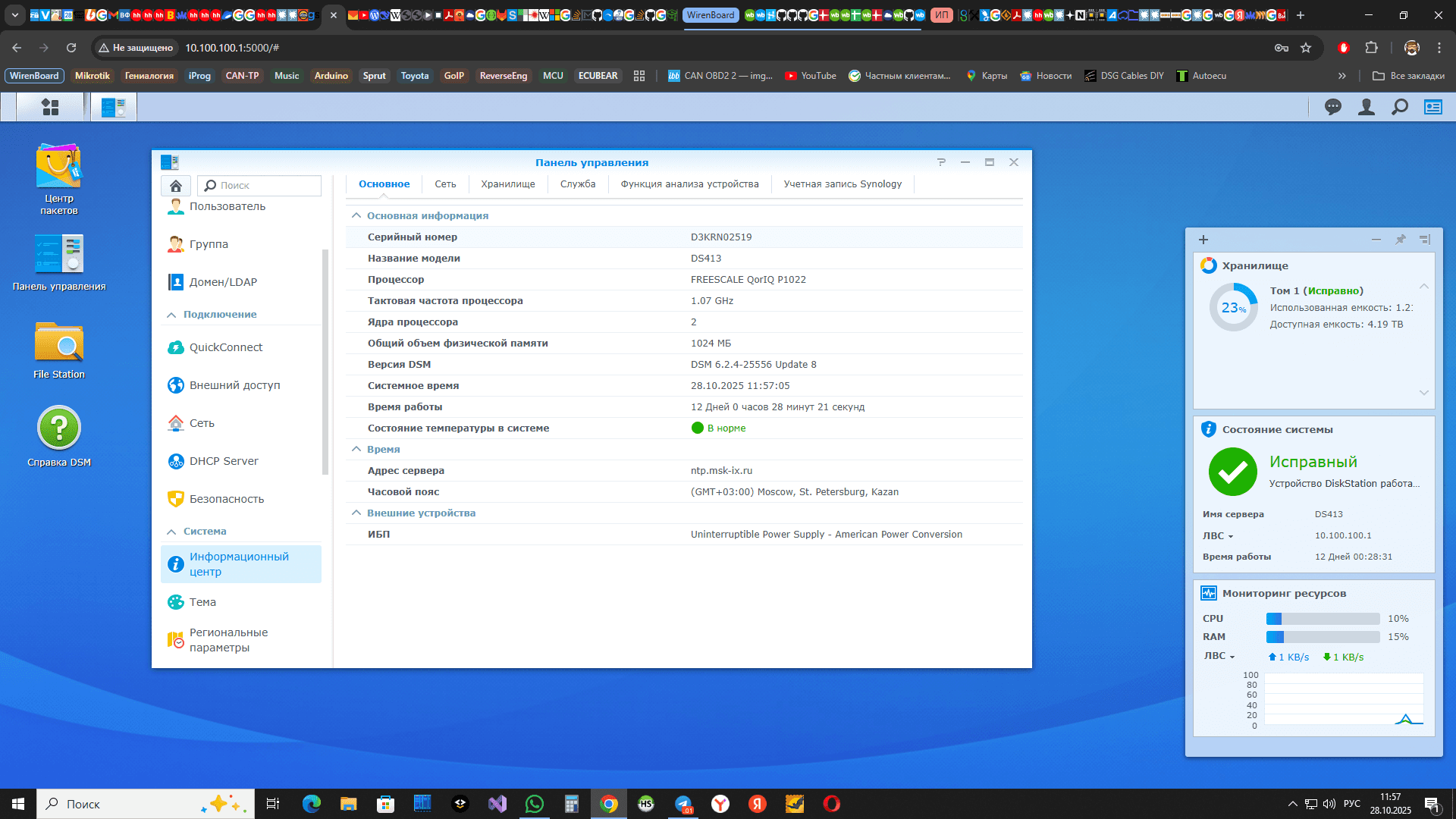Click the Control Panel home button
This screenshot has height=819, width=1456.
click(176, 186)
